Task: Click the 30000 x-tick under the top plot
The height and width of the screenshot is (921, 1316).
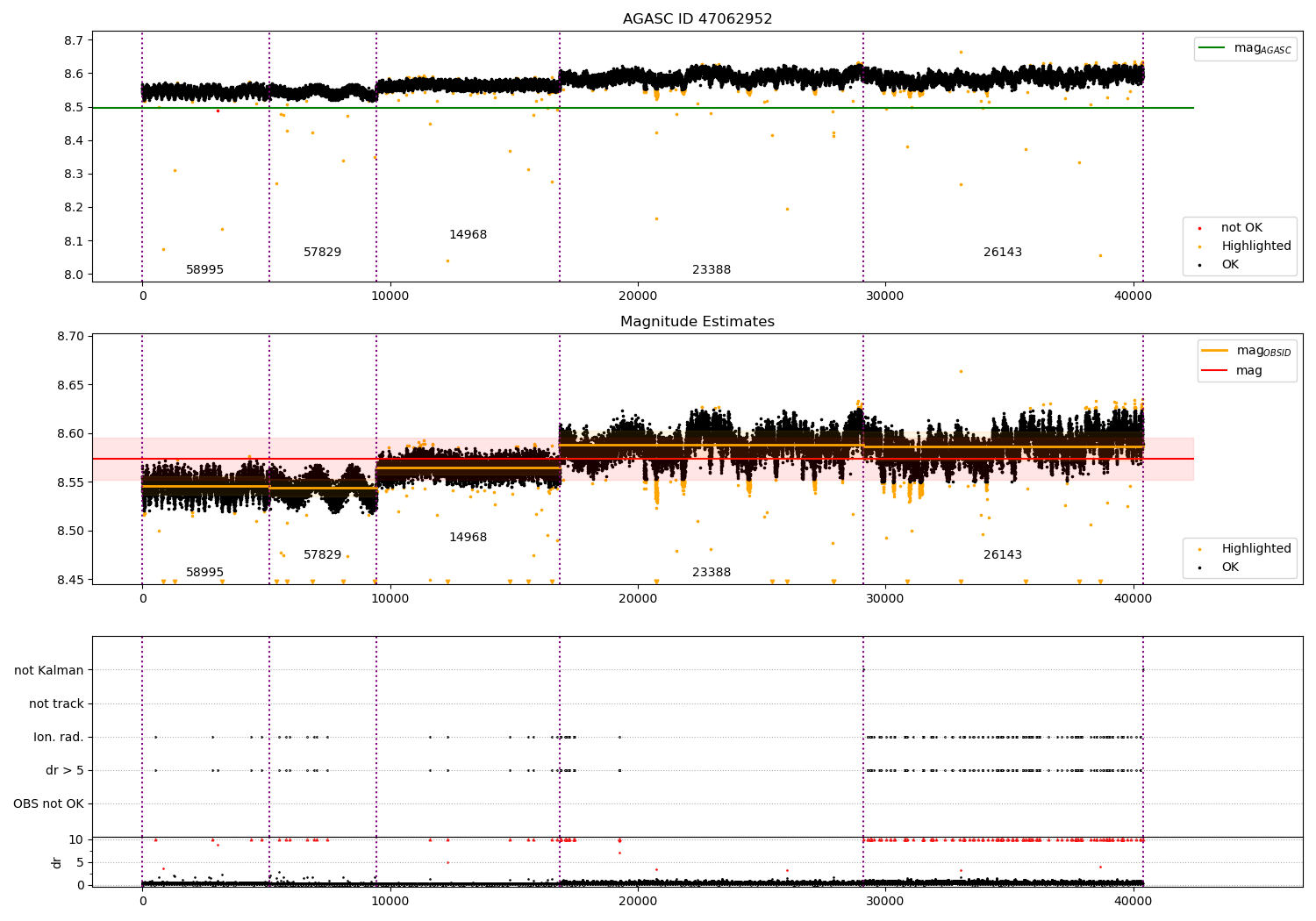Action: tap(885, 296)
